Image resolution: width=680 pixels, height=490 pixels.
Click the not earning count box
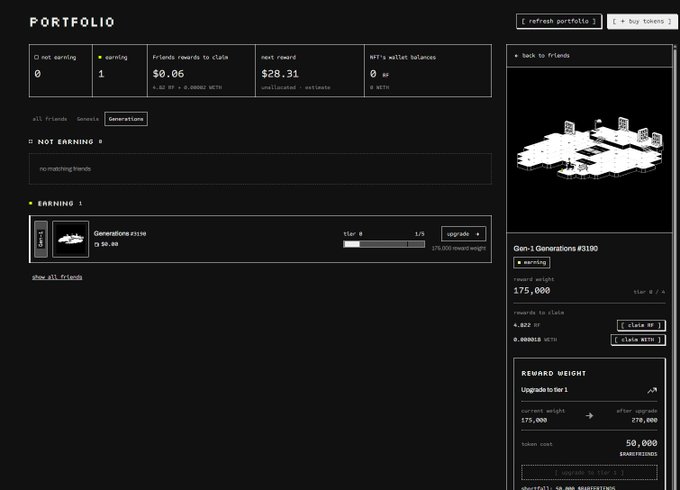coord(61,70)
